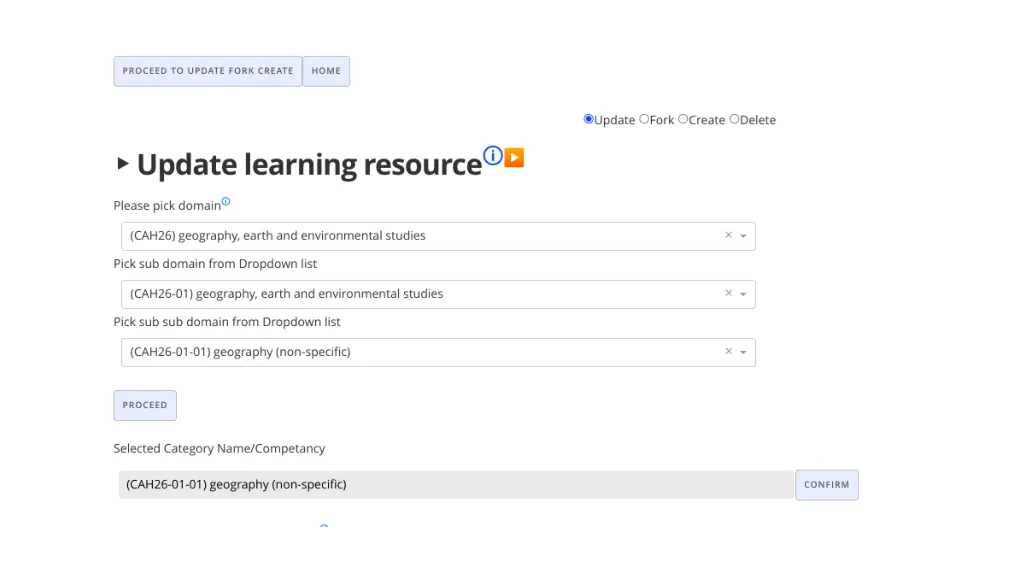Open the domain dropdown showing CAH26
Image resolution: width=1024 pixels, height=576 pixels.
[438, 236]
